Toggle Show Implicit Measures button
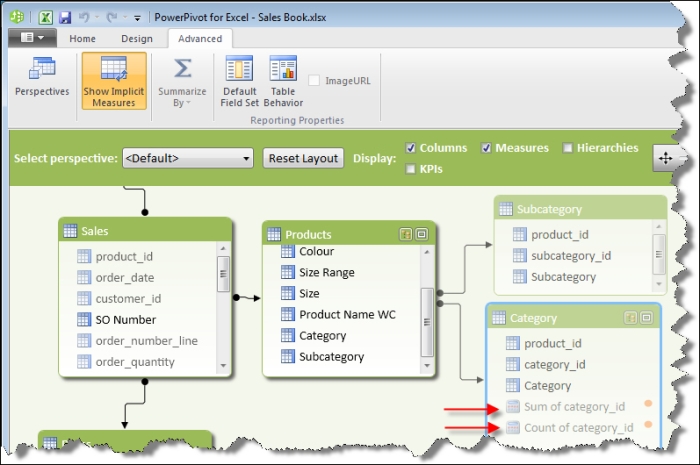 (114, 81)
